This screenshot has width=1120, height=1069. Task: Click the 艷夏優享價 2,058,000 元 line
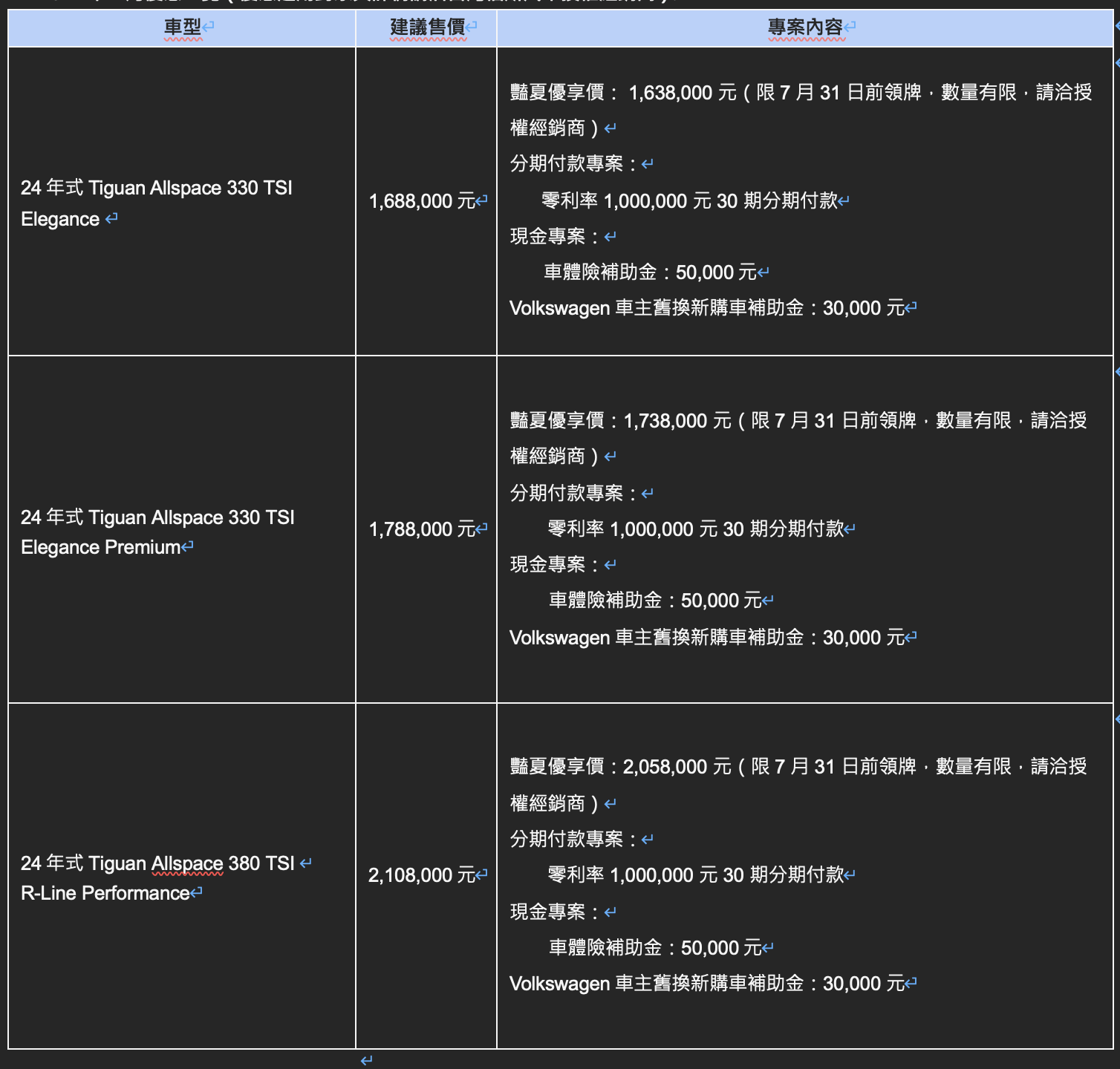pyautogui.click(x=798, y=767)
